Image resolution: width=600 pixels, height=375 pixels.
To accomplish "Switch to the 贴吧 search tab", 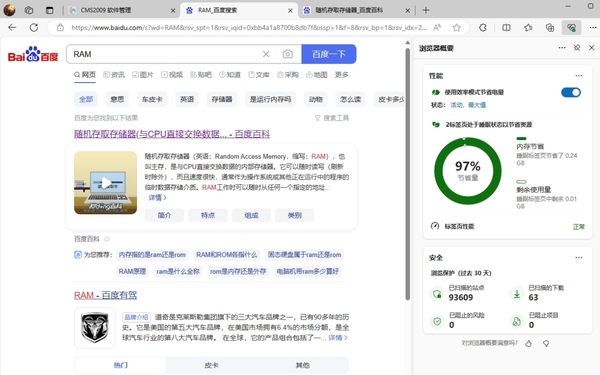I will coord(201,75).
